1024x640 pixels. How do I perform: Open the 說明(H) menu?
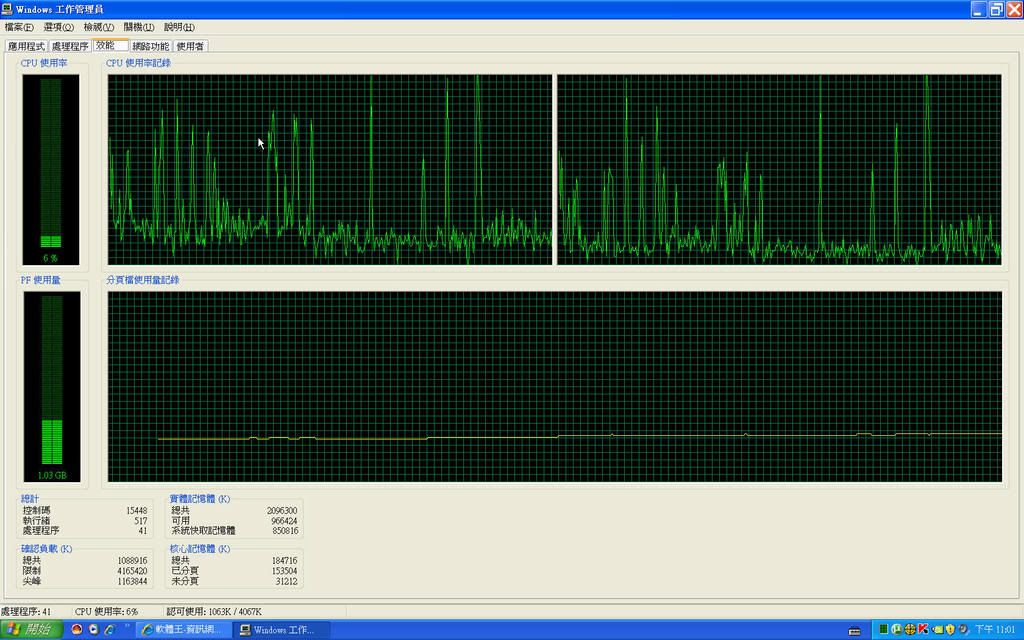tap(179, 27)
